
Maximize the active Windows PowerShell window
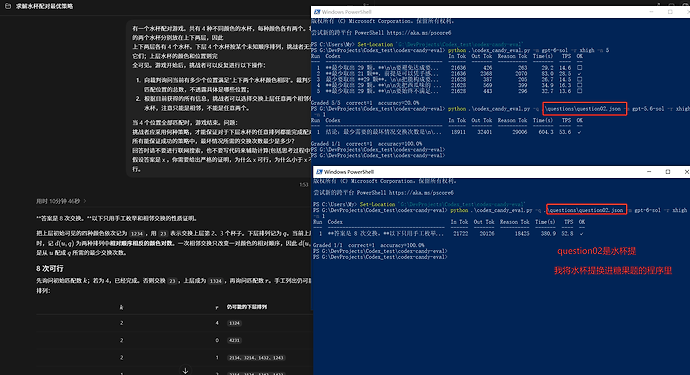[x=668, y=172]
